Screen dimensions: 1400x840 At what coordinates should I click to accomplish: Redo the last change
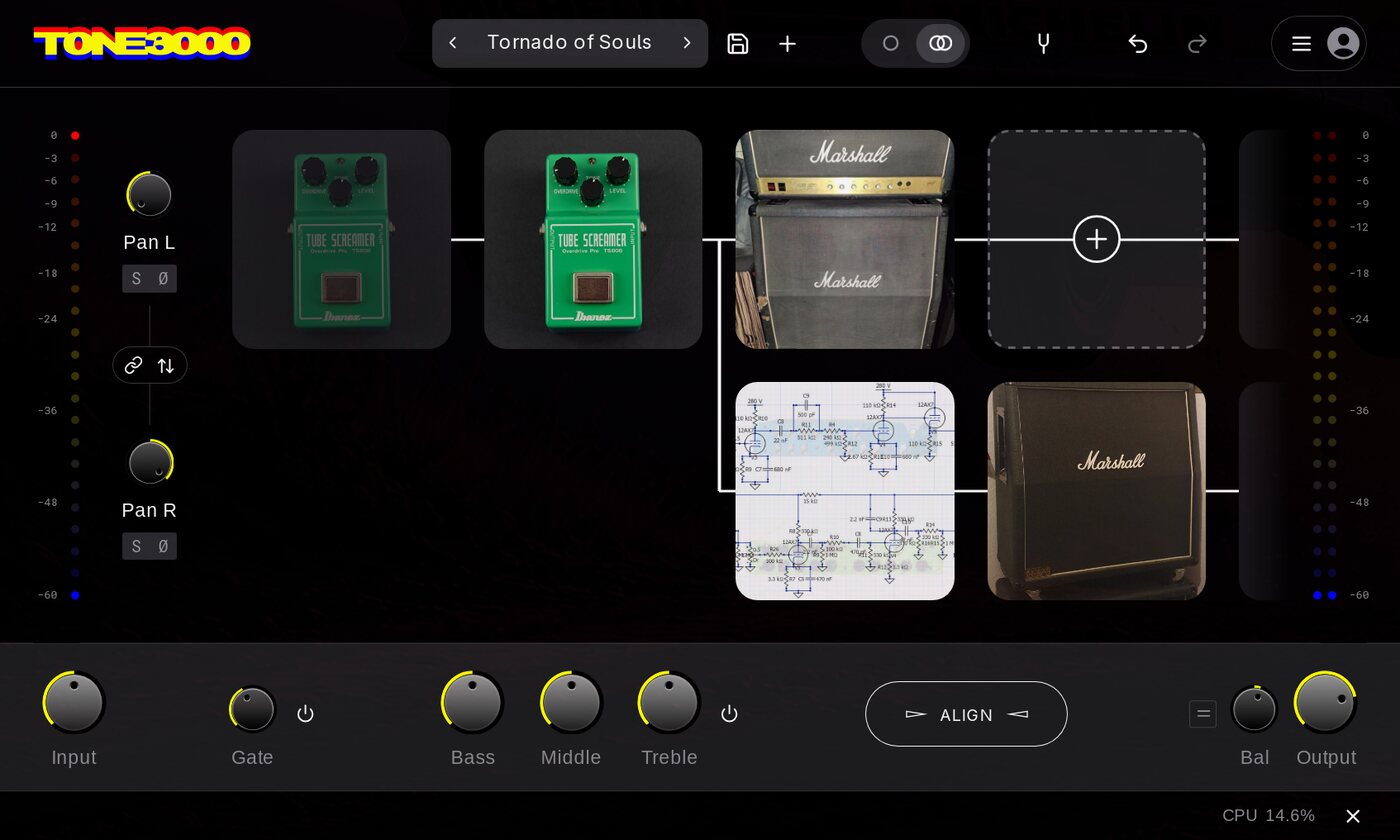click(1197, 43)
